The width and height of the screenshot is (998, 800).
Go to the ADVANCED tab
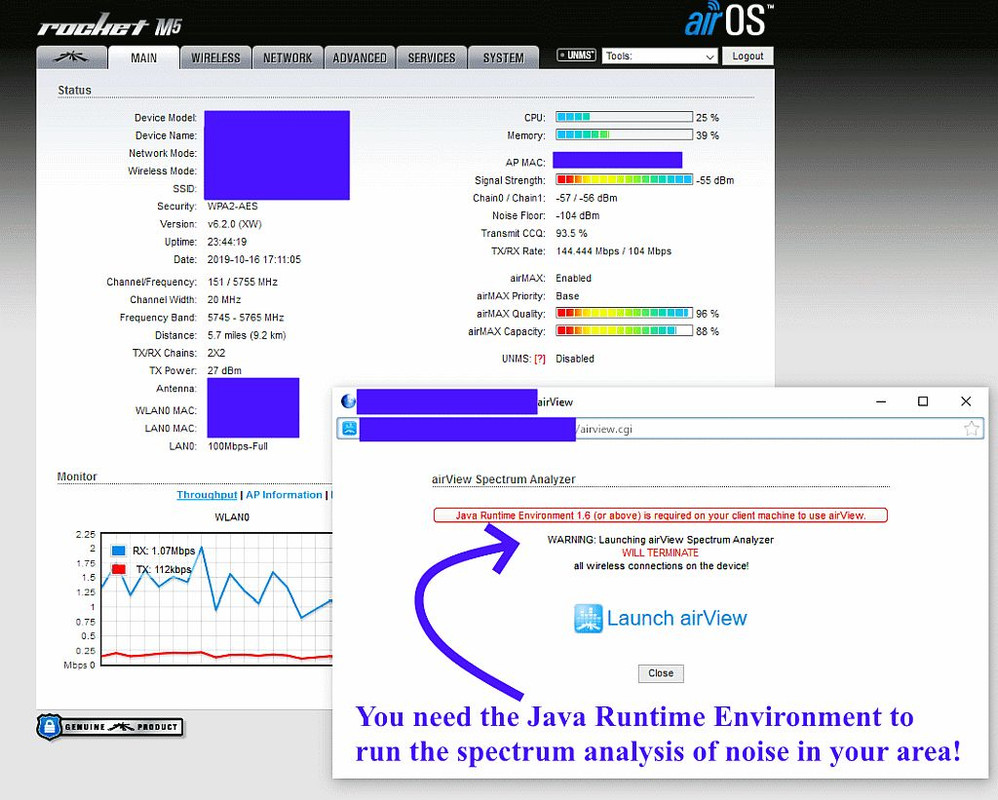click(360, 57)
